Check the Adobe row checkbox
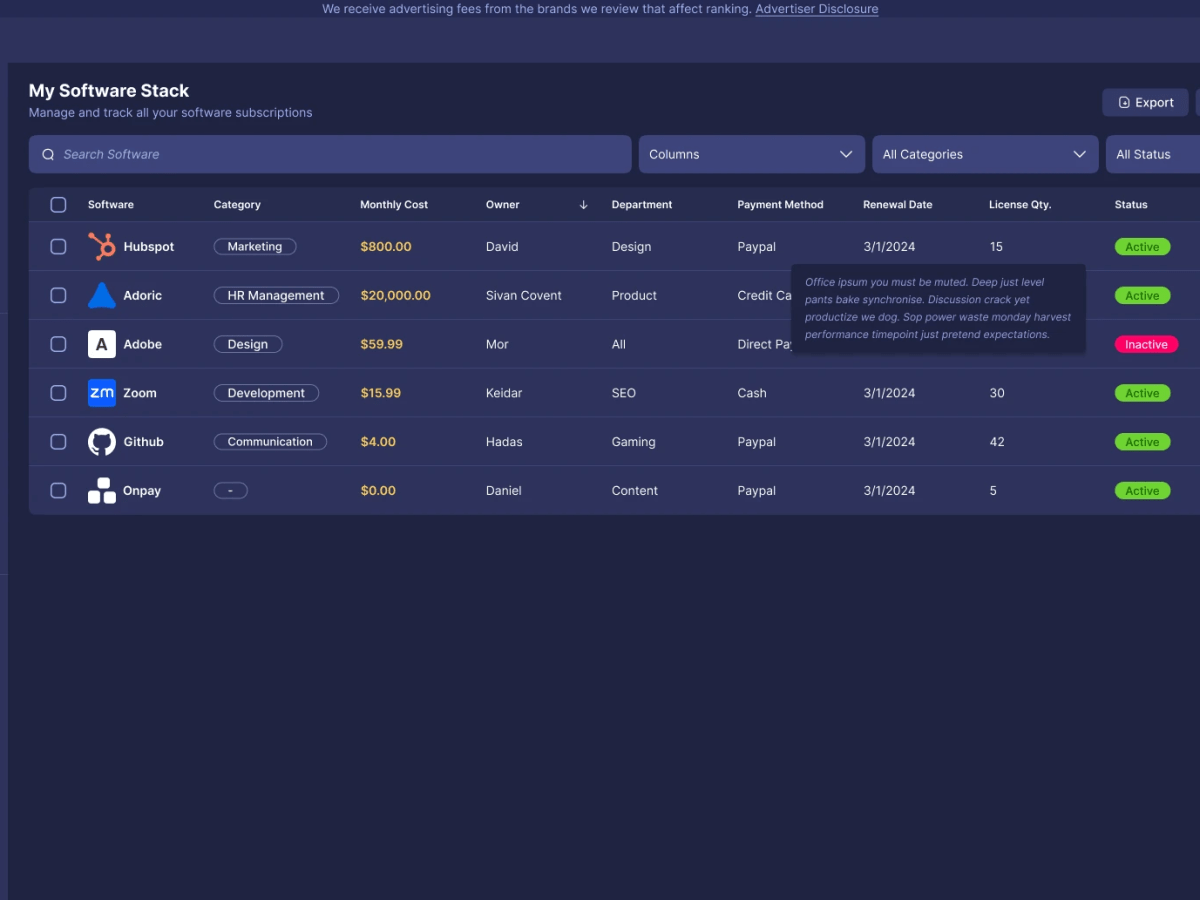This screenshot has height=900, width=1200. click(x=58, y=344)
